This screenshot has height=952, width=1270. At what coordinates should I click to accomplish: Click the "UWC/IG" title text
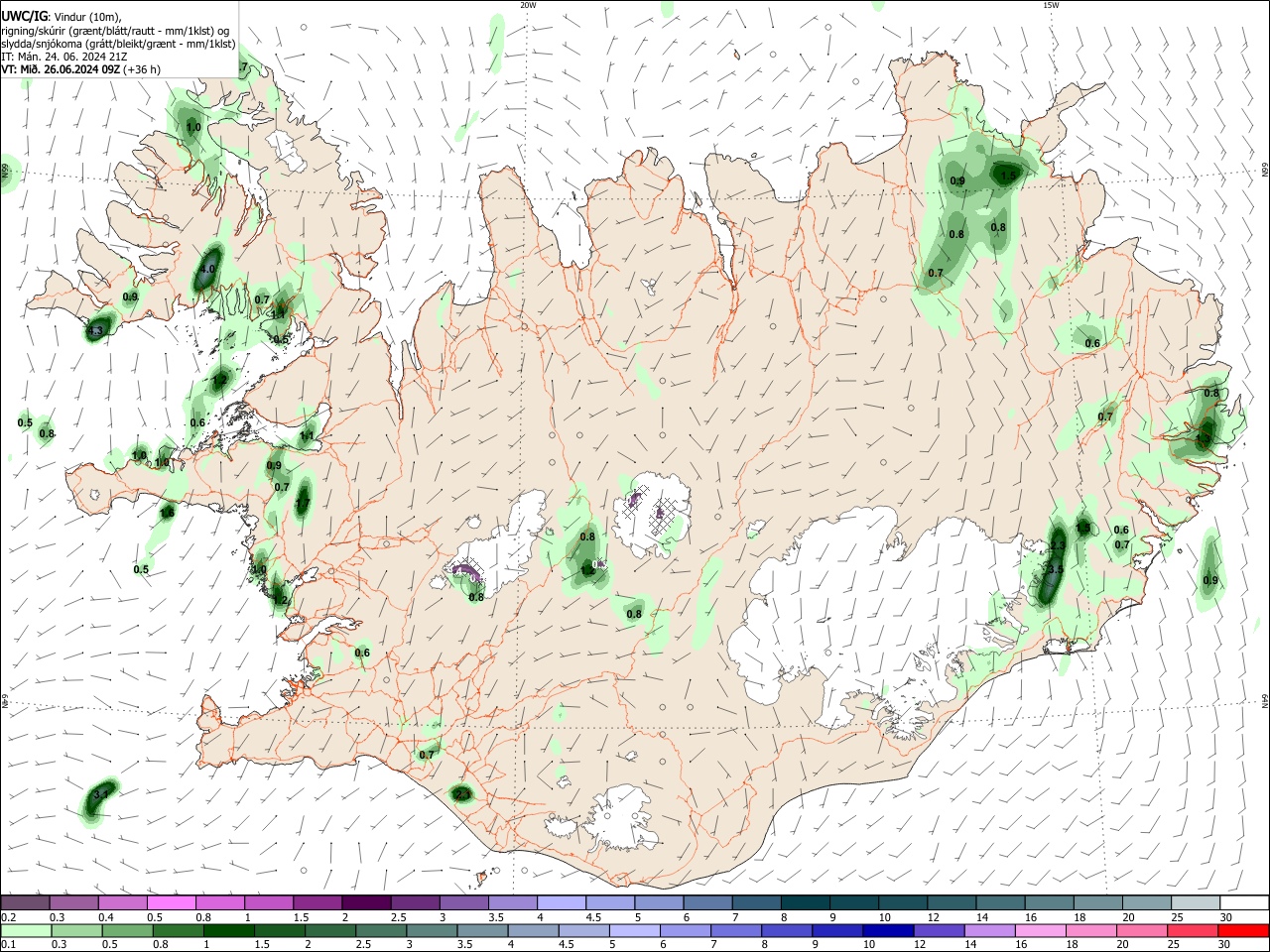[25, 16]
